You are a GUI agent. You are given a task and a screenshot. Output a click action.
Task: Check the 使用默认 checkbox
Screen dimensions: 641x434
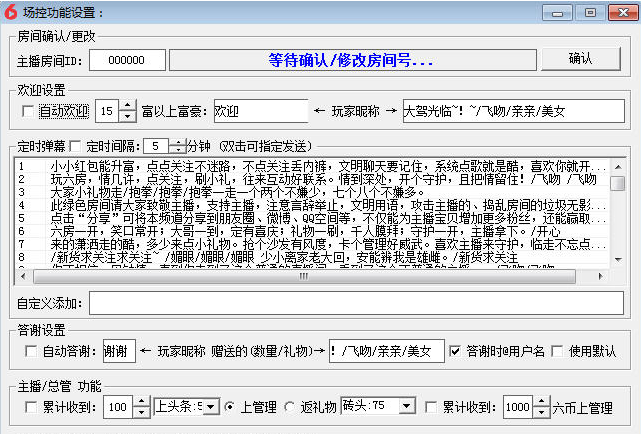tap(559, 351)
